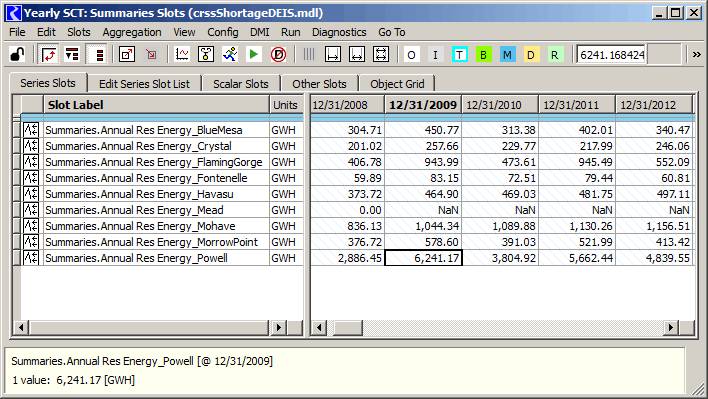Click the series slot icon for BlueMesa row
Screen dimensions: 708x399
click(31, 130)
